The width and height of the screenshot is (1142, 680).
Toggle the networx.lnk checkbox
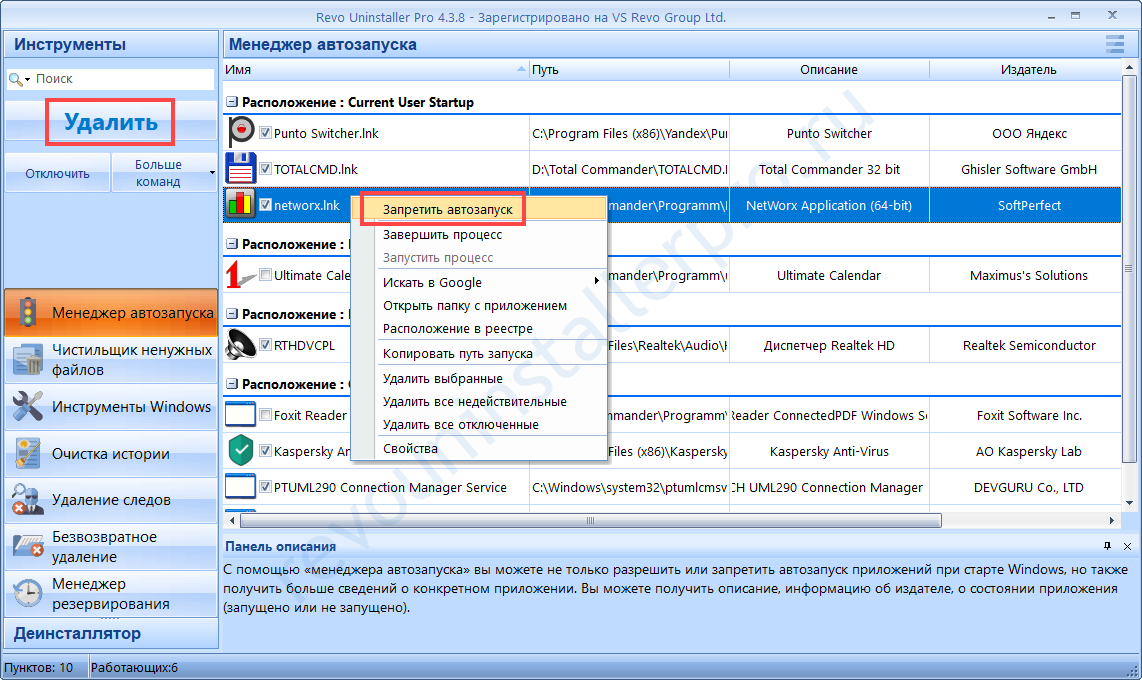pyautogui.click(x=266, y=205)
